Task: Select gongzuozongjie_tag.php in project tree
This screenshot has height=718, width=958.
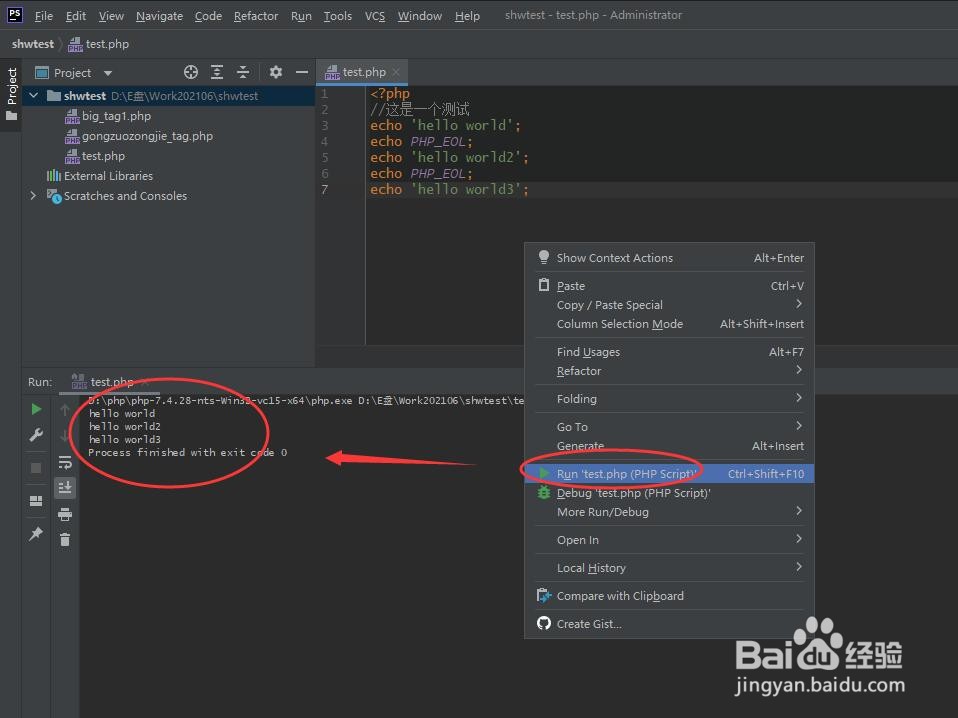Action: pyautogui.click(x=139, y=136)
